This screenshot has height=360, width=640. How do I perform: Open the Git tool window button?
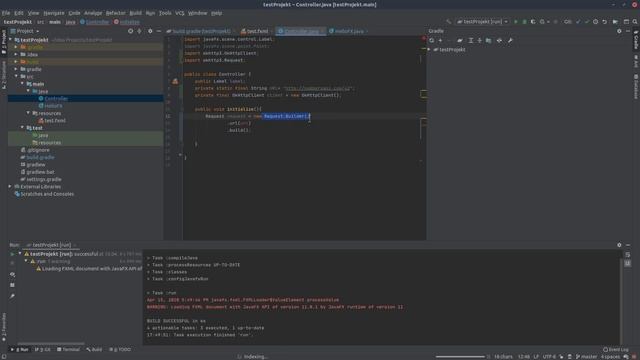click(x=43, y=349)
